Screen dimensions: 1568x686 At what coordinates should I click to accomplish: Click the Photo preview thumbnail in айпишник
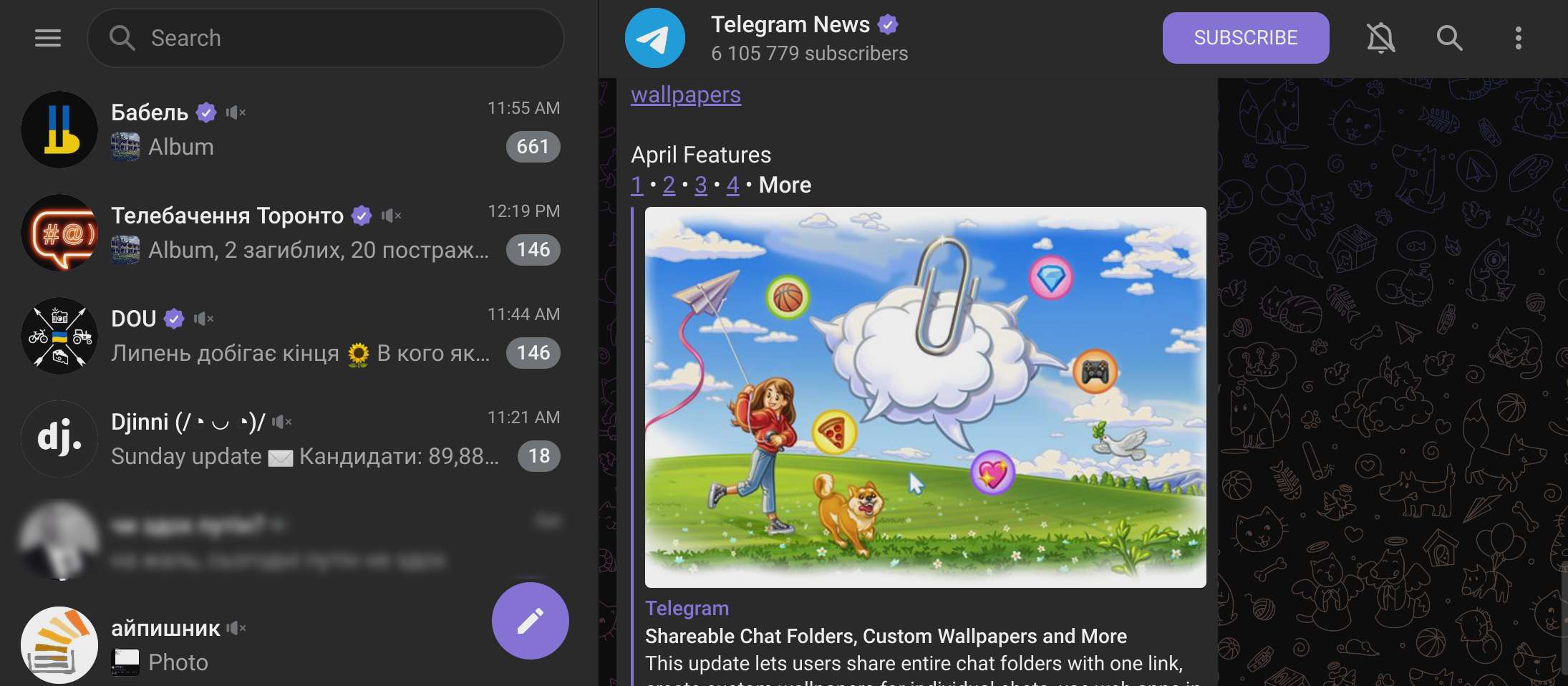click(125, 662)
